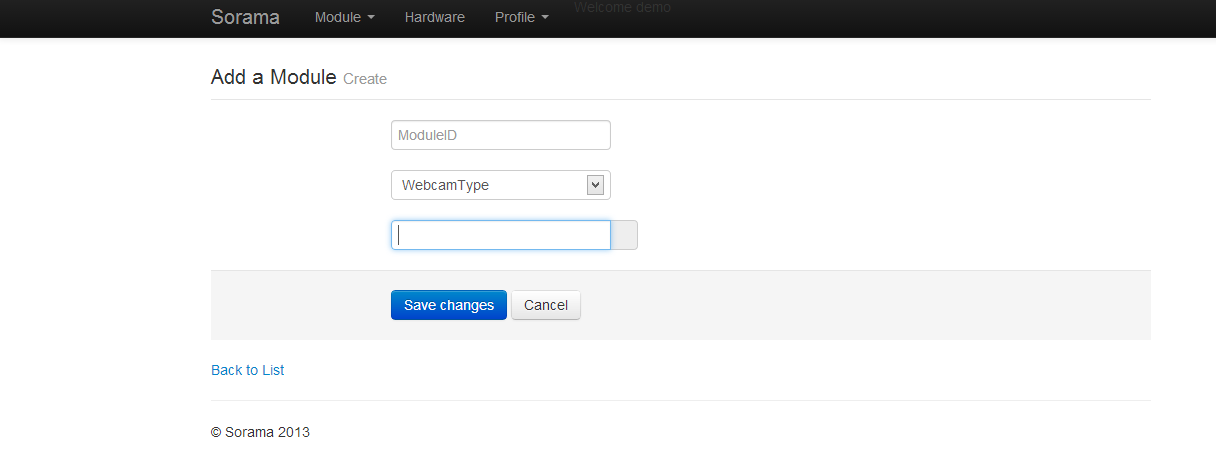1216x468 pixels.
Task: Open the Profile menu
Action: (x=516, y=17)
